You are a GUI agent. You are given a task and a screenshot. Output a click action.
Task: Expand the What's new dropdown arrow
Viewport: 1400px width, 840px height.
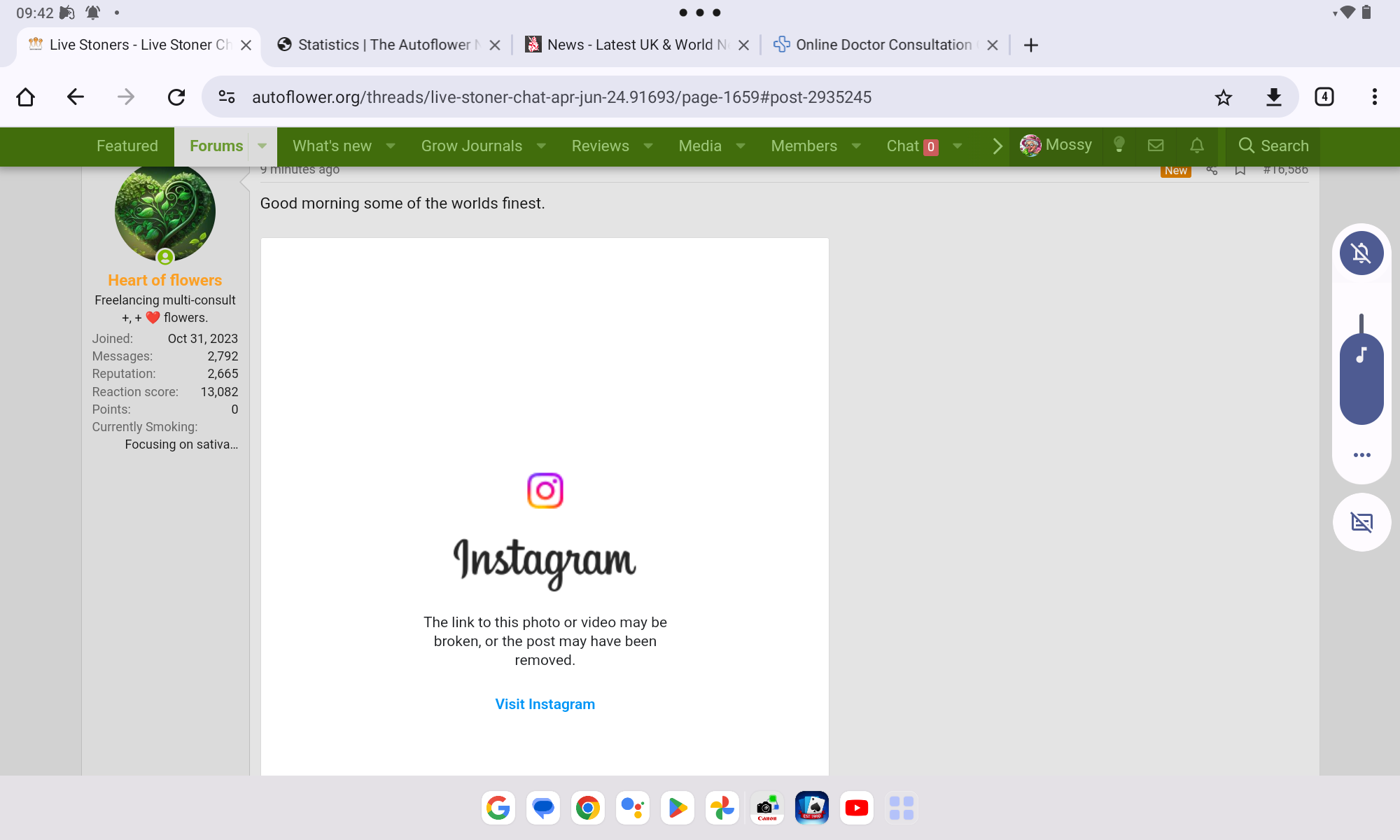[391, 146]
